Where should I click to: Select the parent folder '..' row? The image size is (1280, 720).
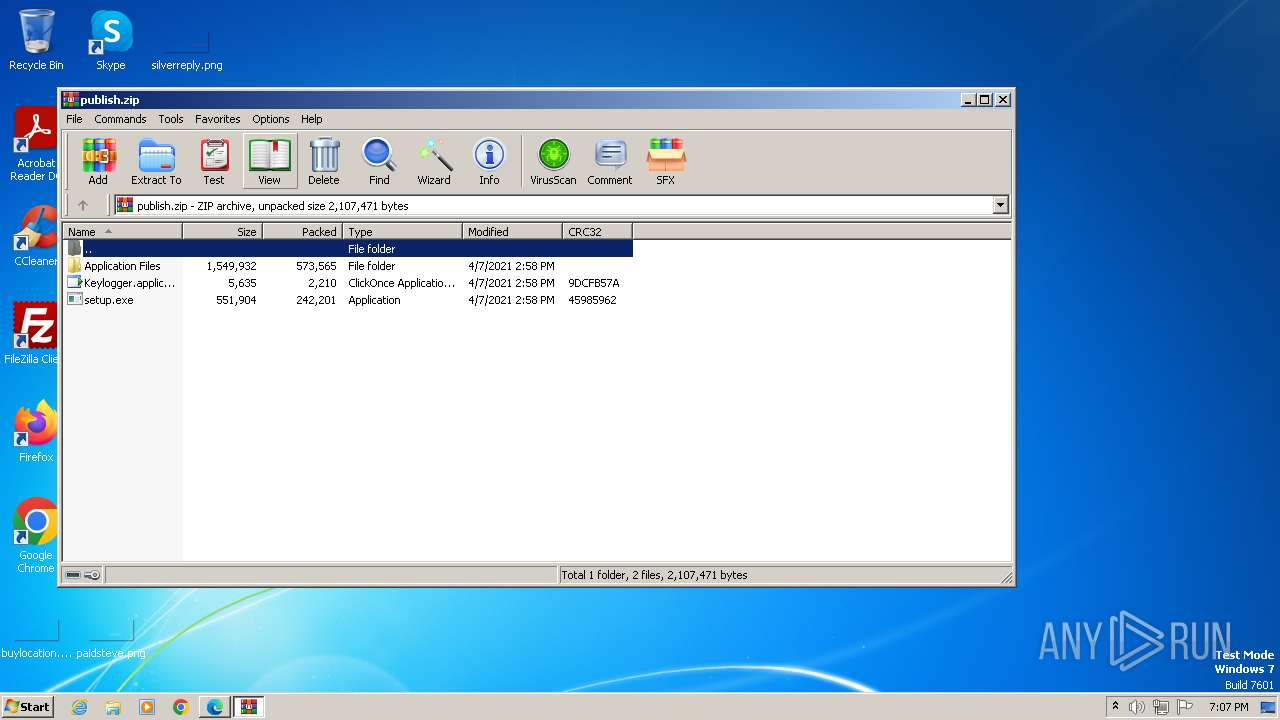pos(348,249)
